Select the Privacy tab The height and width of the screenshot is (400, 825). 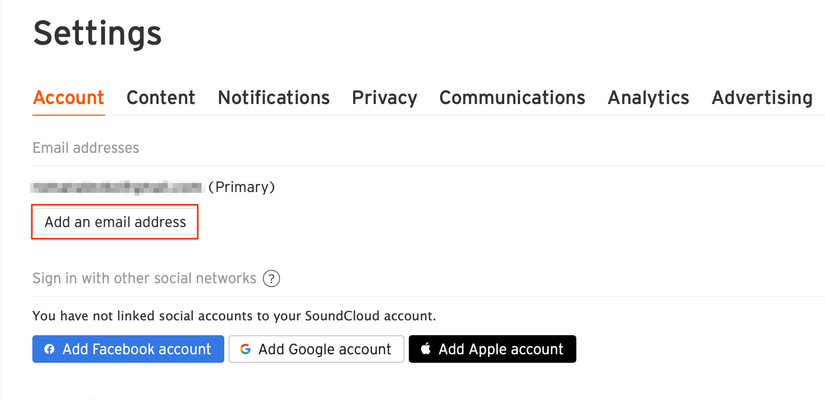point(384,97)
